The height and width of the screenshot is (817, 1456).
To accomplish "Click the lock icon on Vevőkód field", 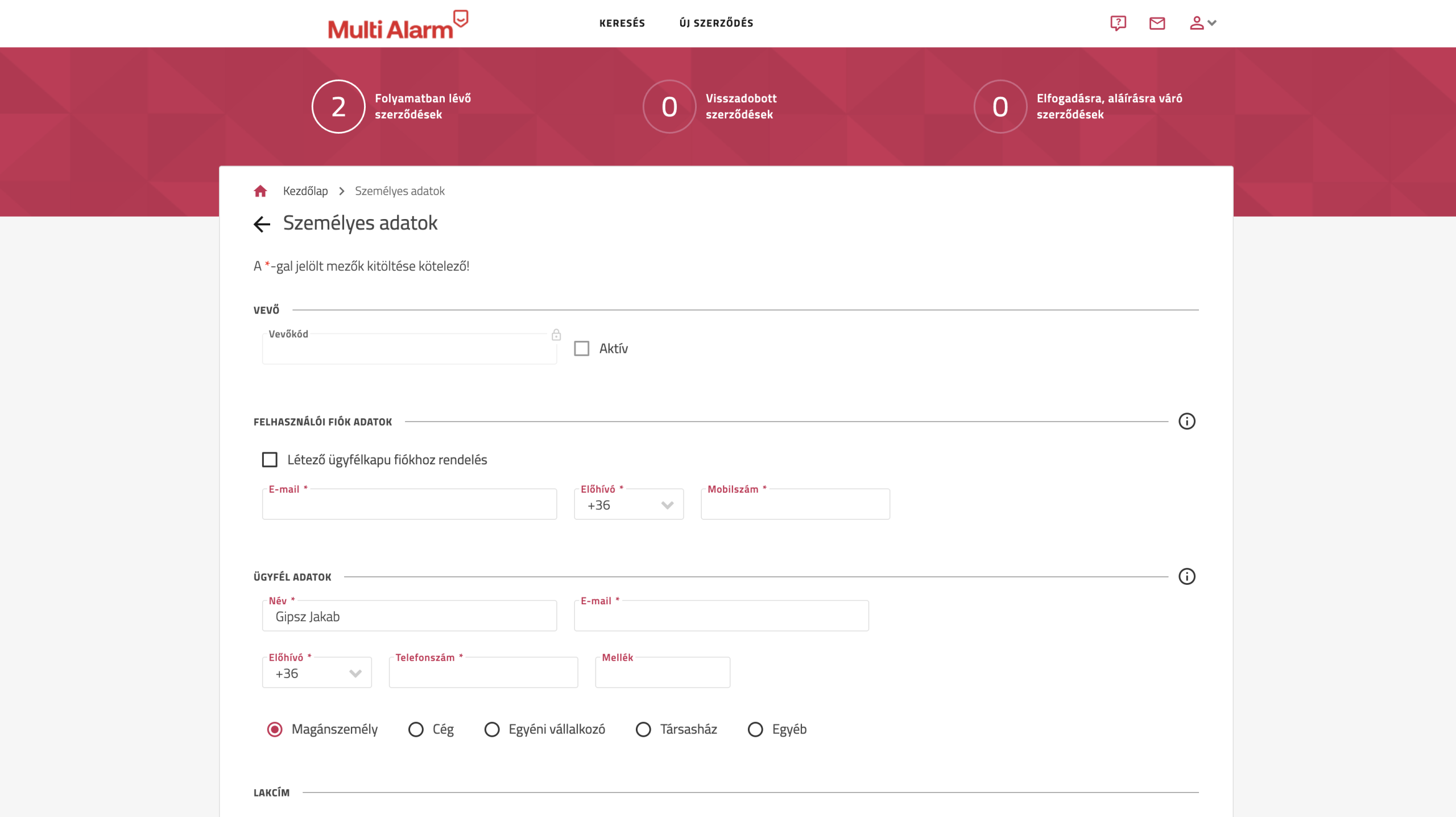I will click(556, 335).
